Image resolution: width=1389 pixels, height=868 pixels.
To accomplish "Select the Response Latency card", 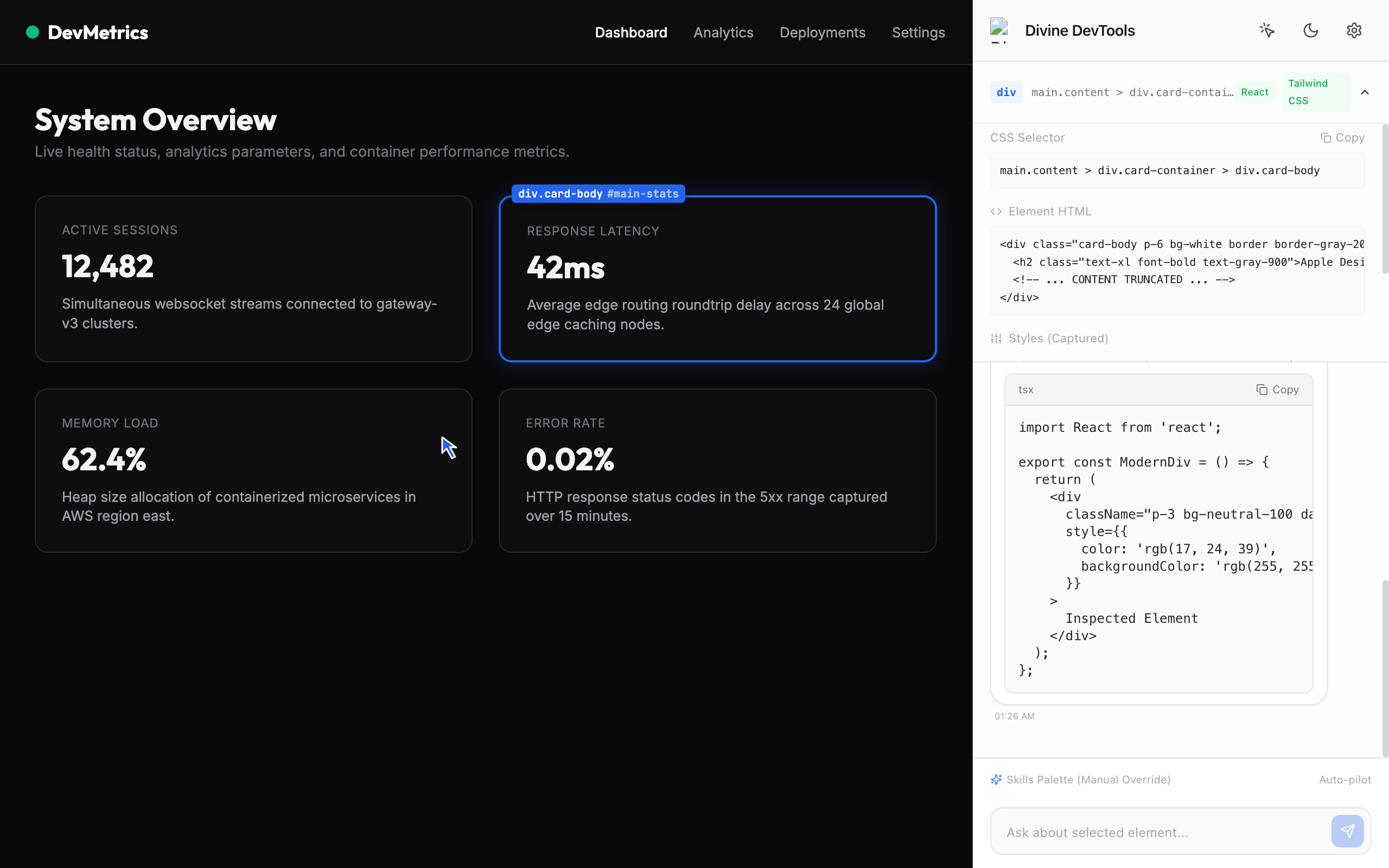I will (x=717, y=279).
